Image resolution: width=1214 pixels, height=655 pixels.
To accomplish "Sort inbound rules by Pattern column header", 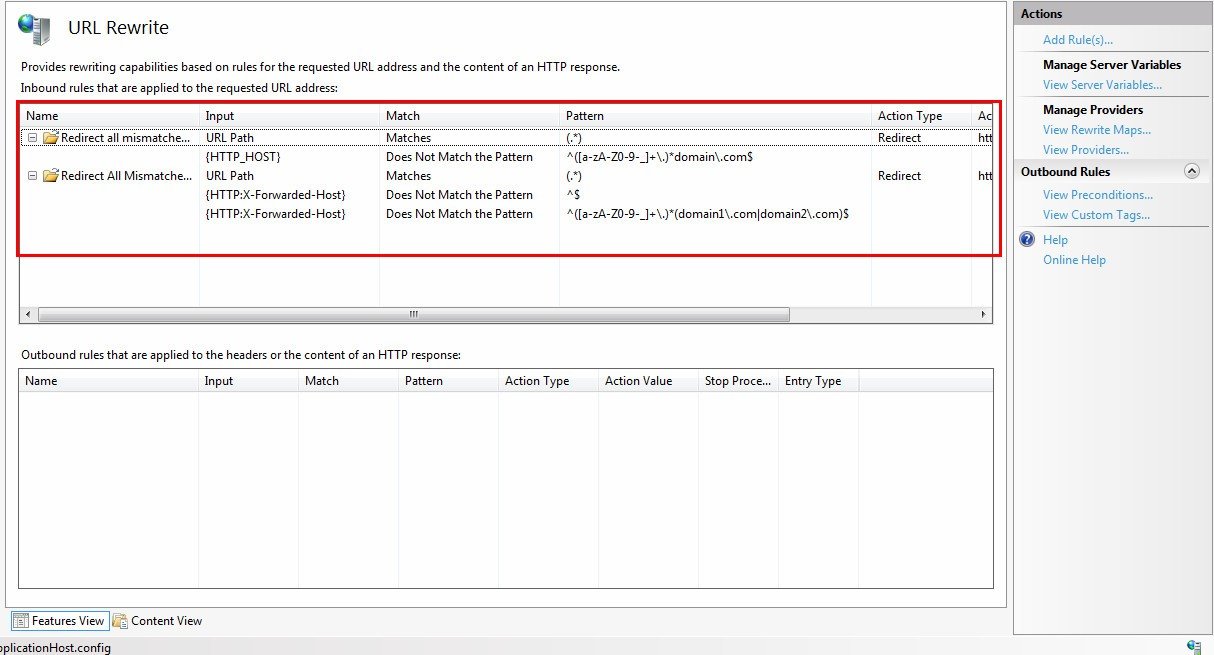I will [x=715, y=116].
